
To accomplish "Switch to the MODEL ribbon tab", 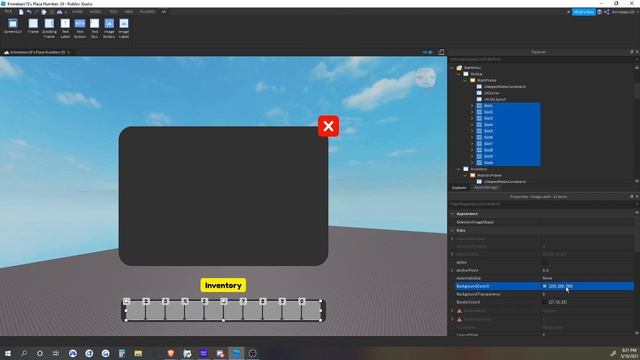I will point(96,12).
